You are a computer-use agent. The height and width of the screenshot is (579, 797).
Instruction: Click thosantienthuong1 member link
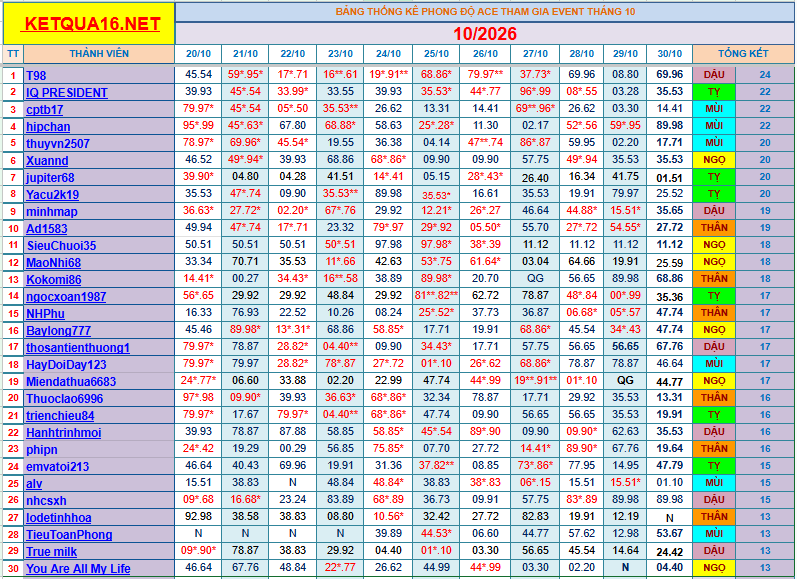78,348
